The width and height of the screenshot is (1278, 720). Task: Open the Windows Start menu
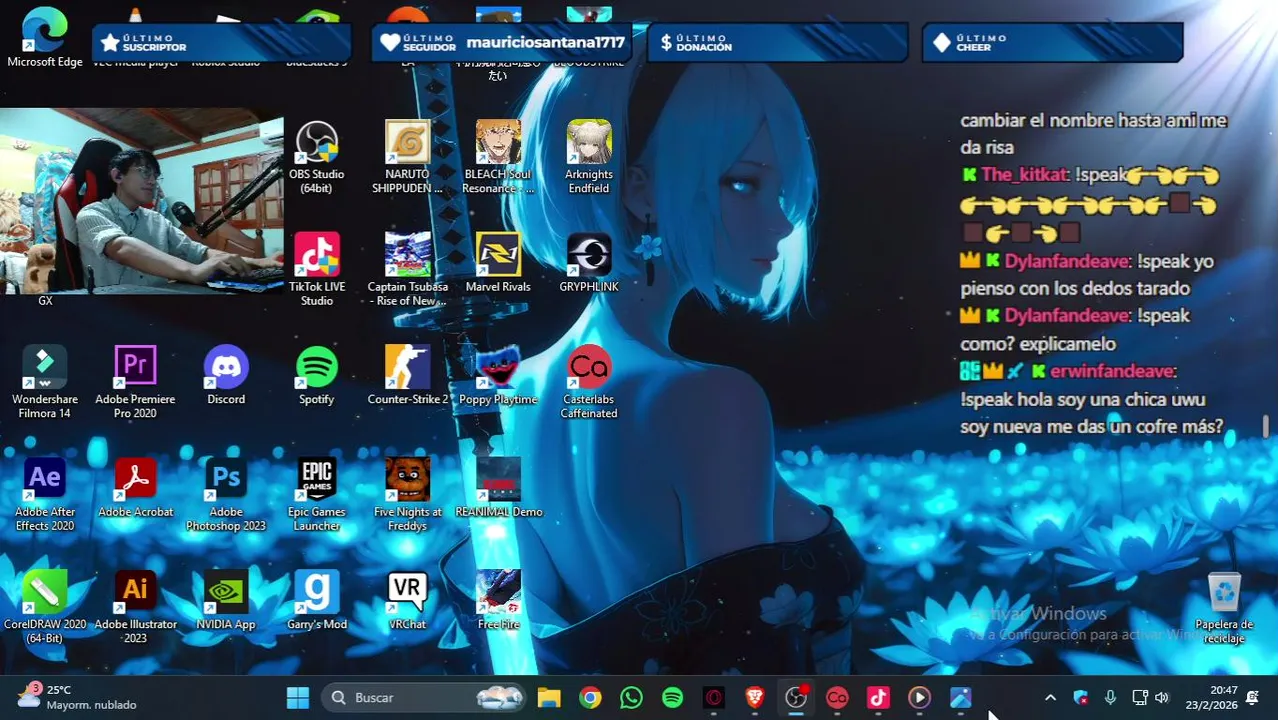298,697
